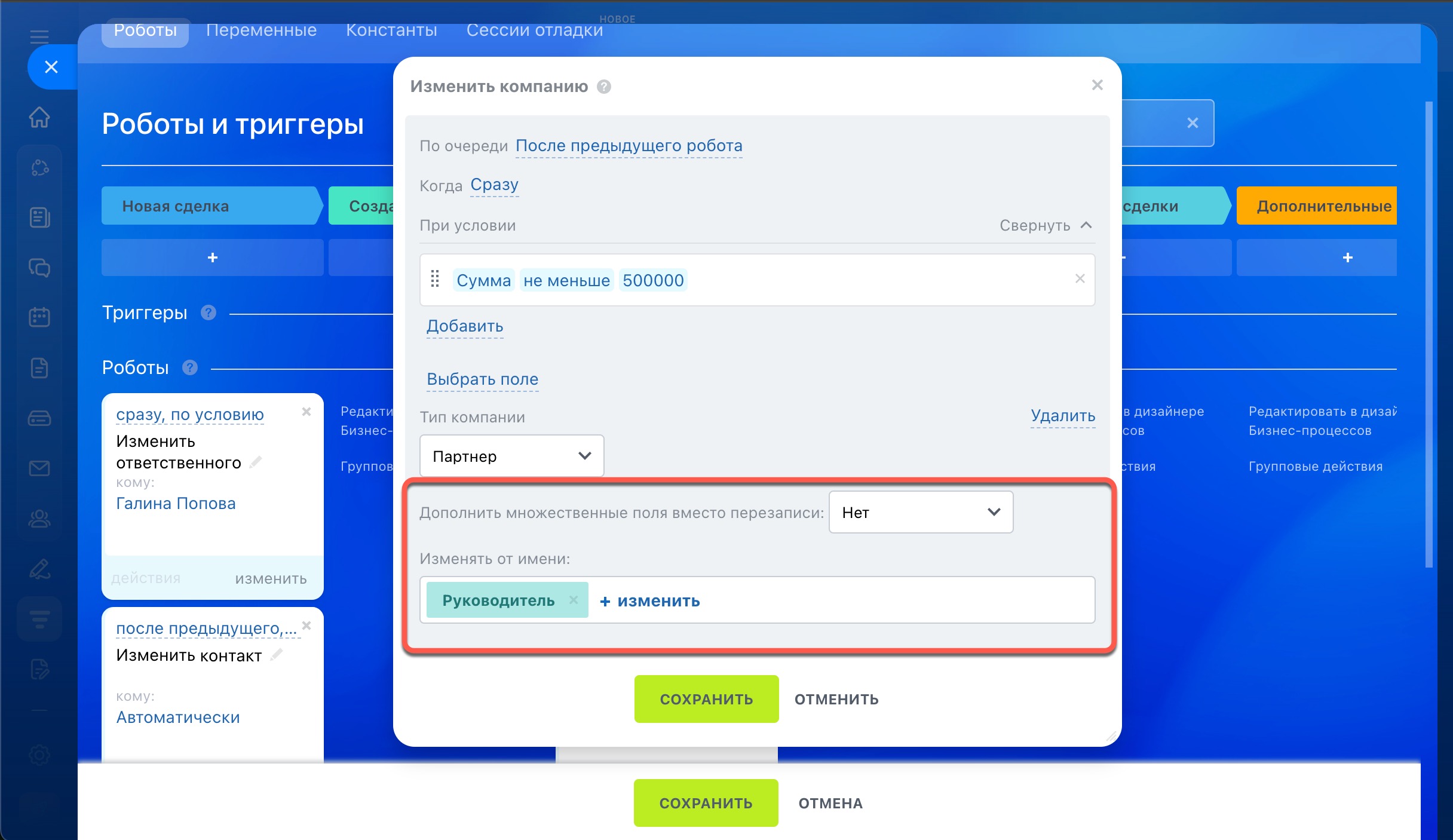Click Выбрать поле link

pyautogui.click(x=482, y=379)
